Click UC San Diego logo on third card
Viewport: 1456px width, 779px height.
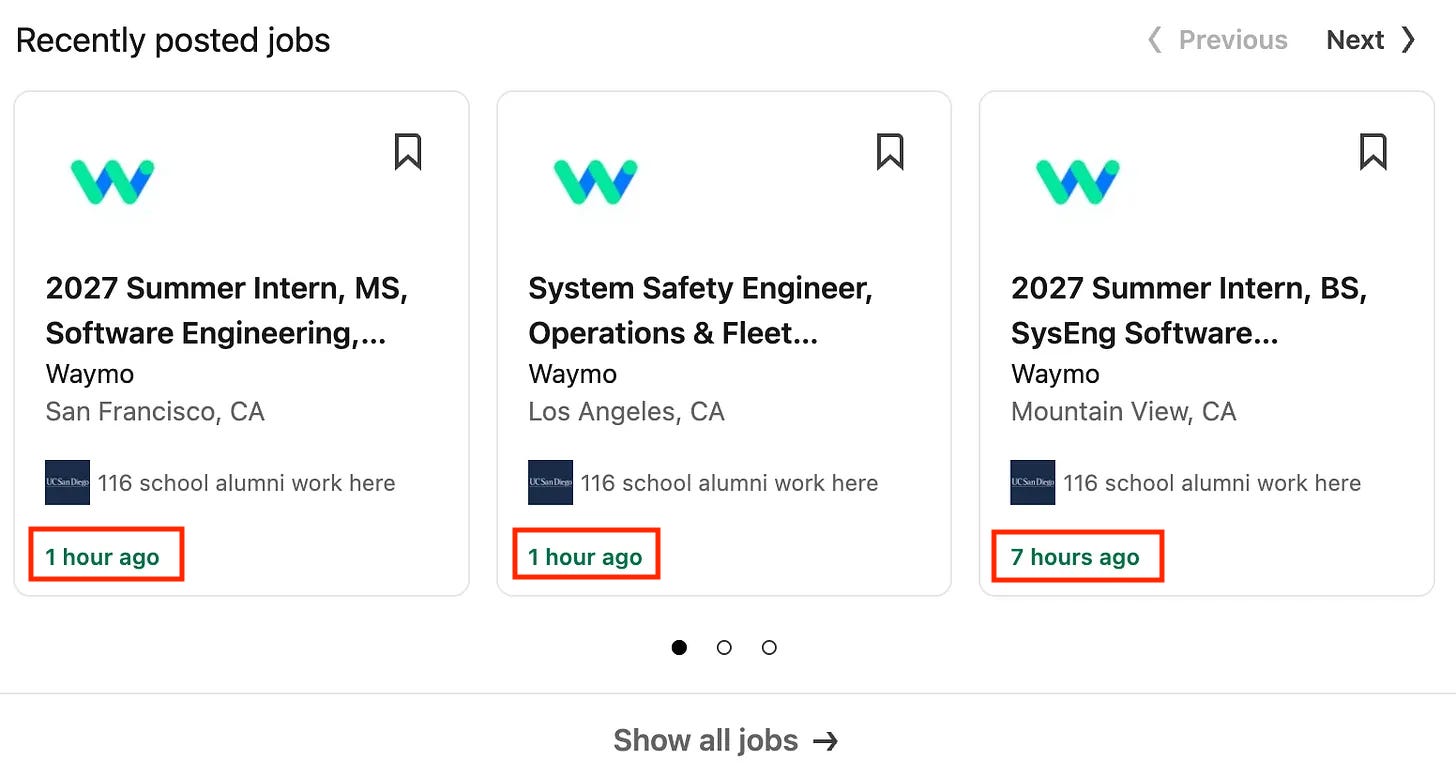pyautogui.click(x=1032, y=483)
